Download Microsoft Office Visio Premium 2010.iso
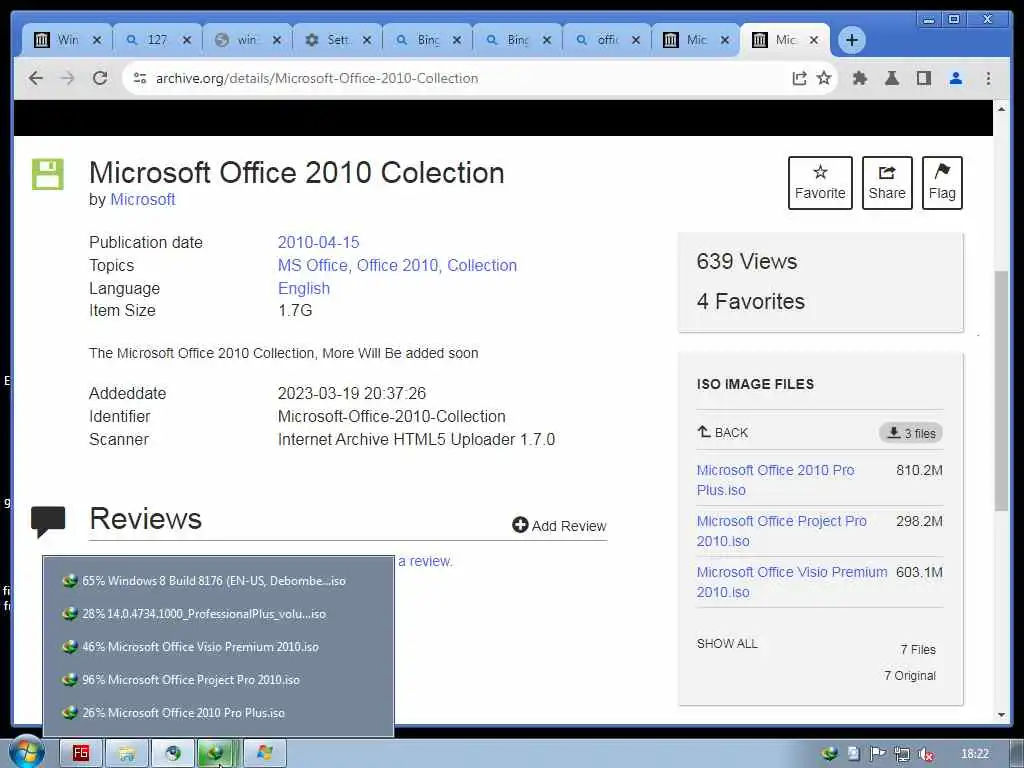The width and height of the screenshot is (1024, 768). [792, 582]
